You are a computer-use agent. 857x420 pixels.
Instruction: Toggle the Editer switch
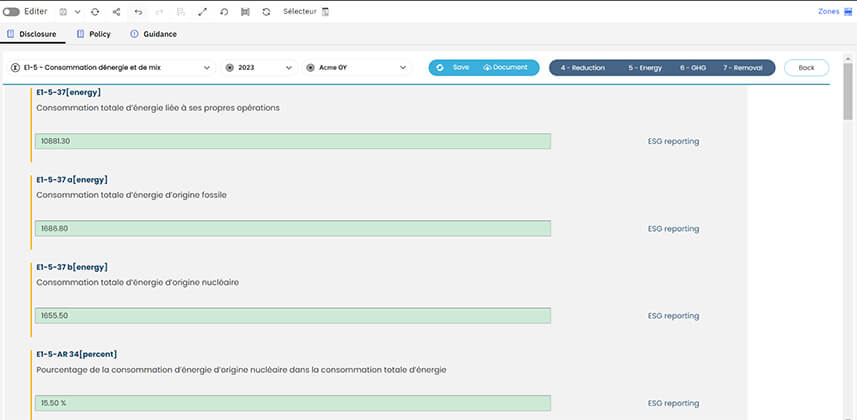[x=12, y=11]
